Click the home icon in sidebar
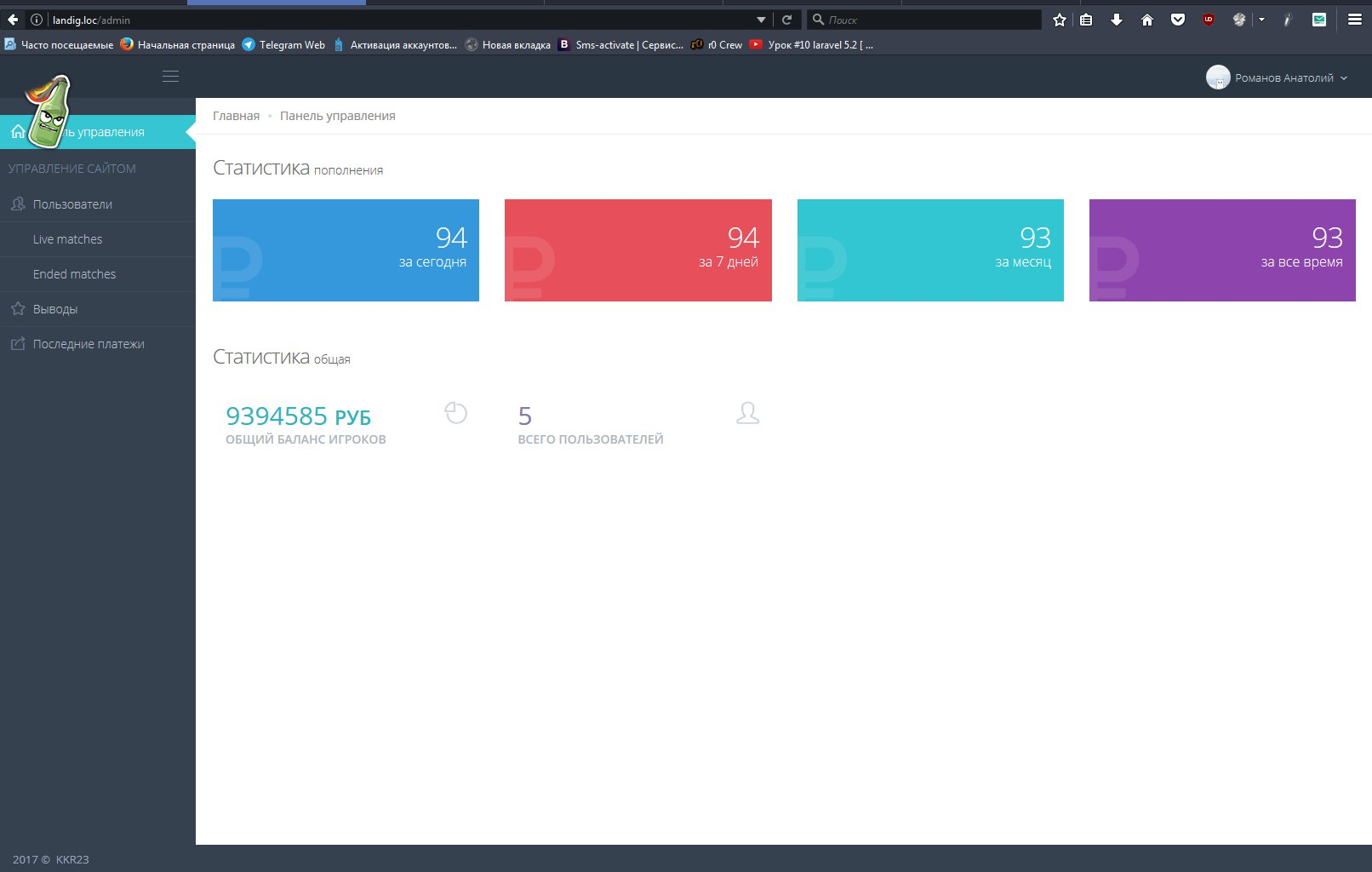This screenshot has height=872, width=1372. coord(17,132)
